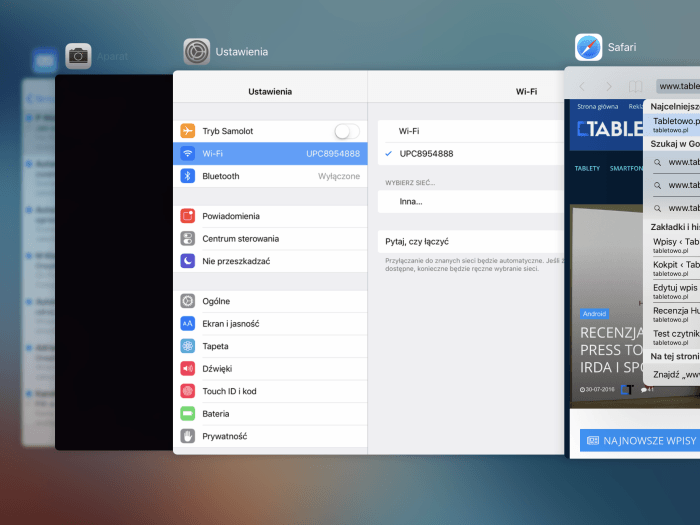Open Prywatność settings

click(x=270, y=436)
